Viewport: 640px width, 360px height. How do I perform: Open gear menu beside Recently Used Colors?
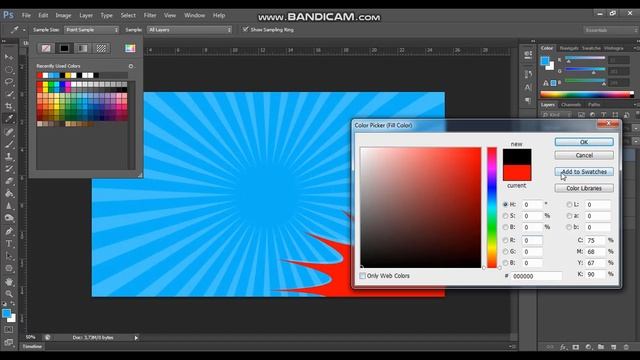tap(131, 66)
